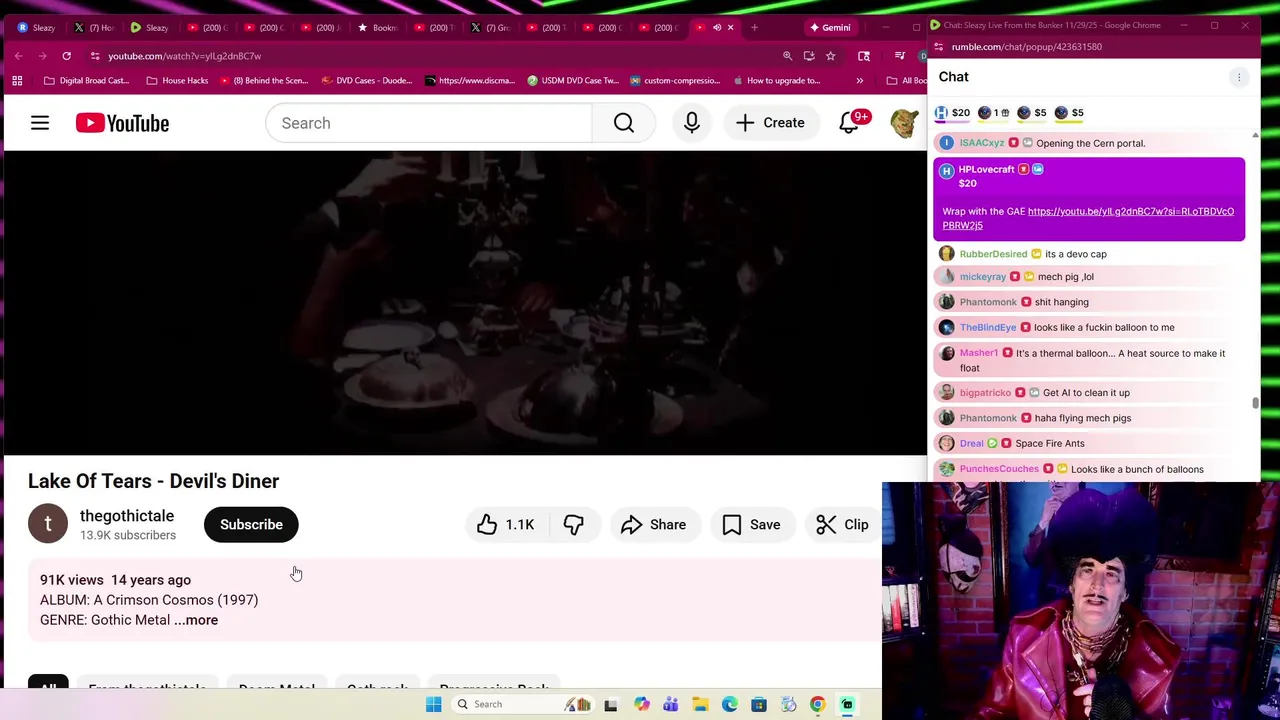Open browser zoom magnifier icon
This screenshot has height=720, width=1280.
click(787, 56)
